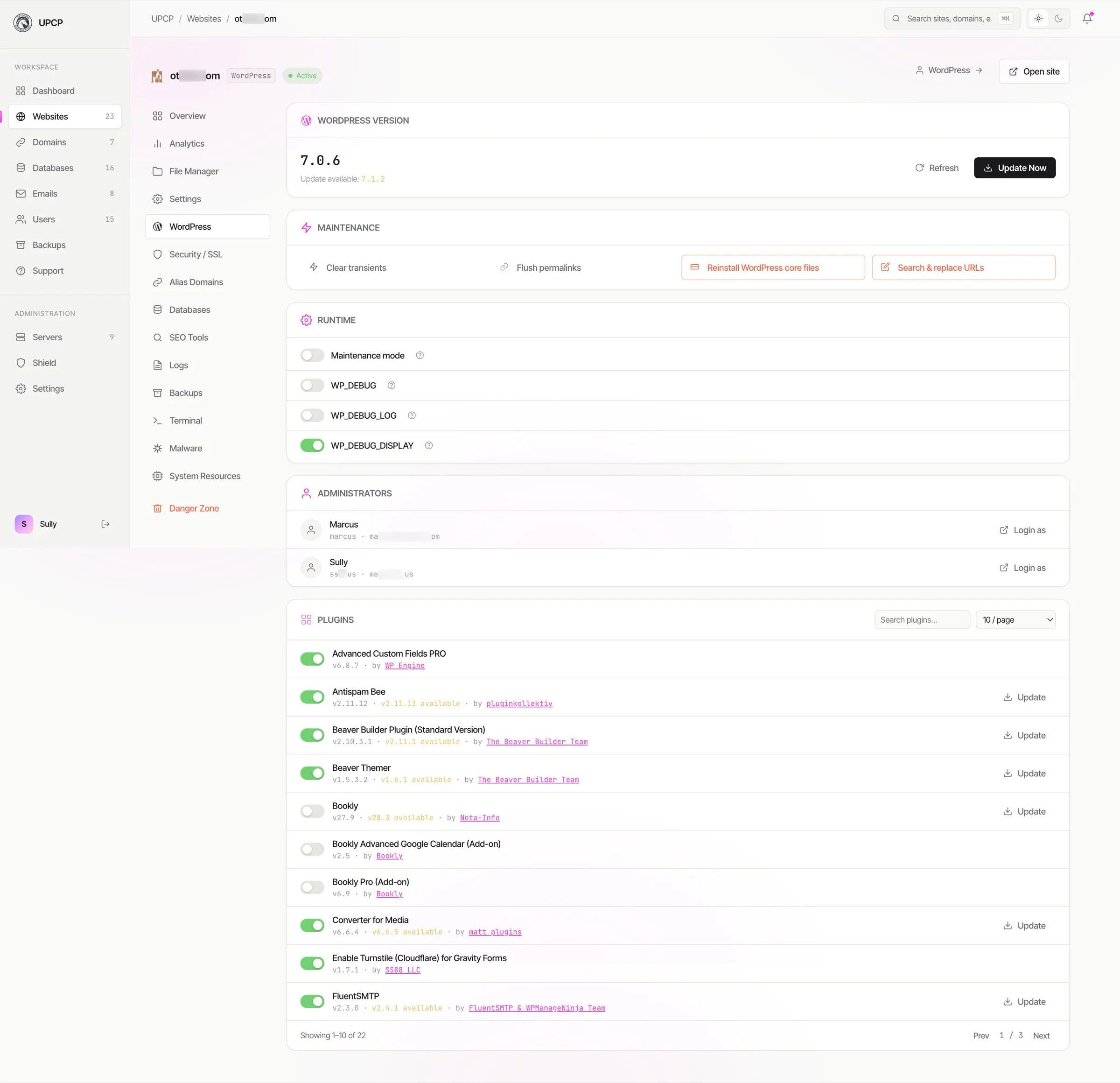The image size is (1120, 1083).
Task: Enable Maintenance mode toggle
Action: (x=312, y=355)
